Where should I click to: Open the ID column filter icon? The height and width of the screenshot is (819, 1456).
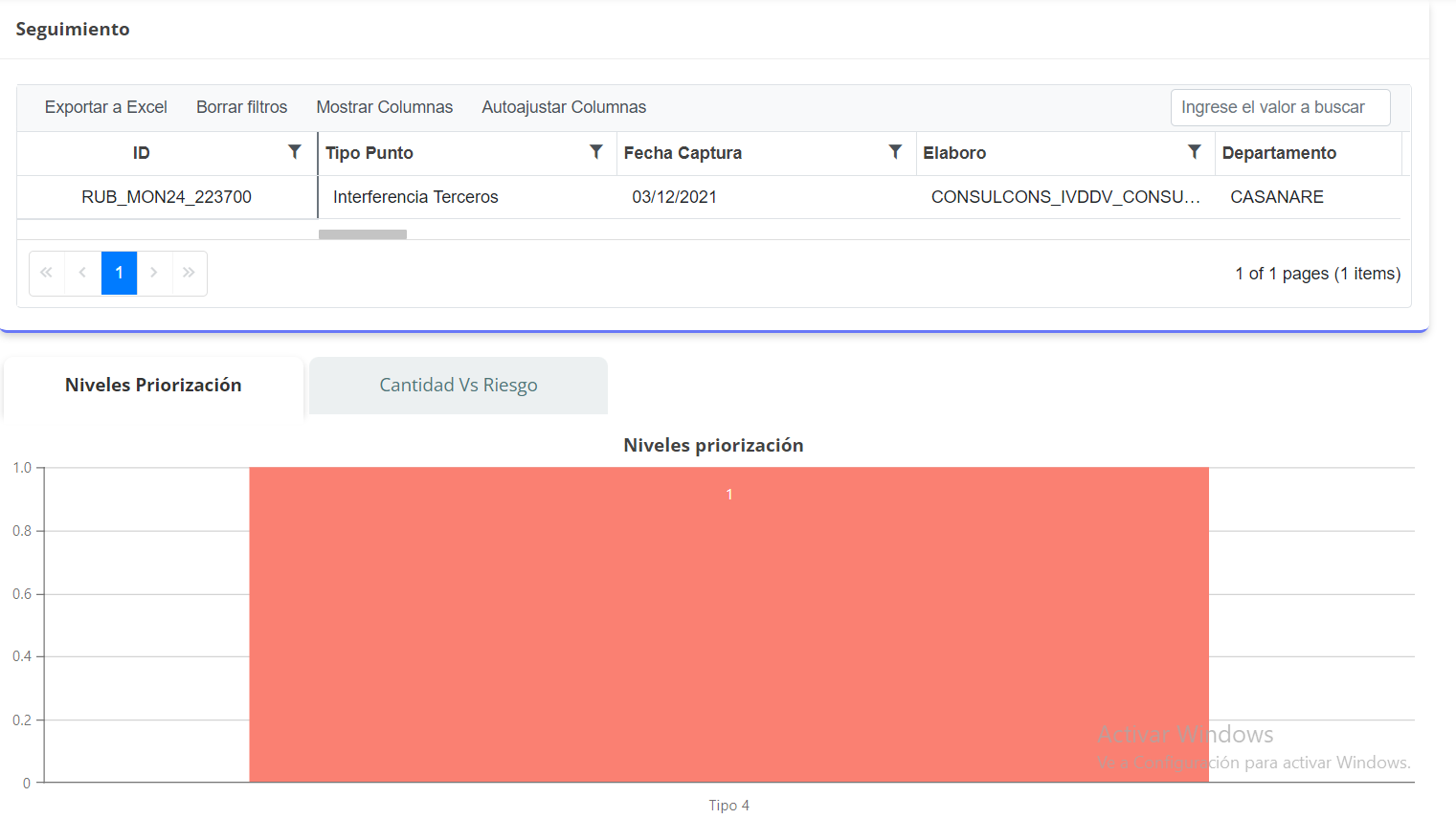coord(295,152)
